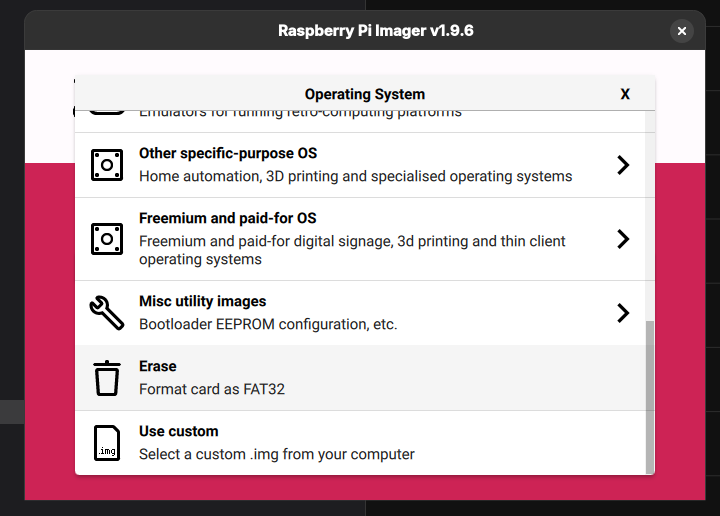The height and width of the screenshot is (516, 720).
Task: Click the wrench icon for Misc utility images
Action: (x=107, y=313)
